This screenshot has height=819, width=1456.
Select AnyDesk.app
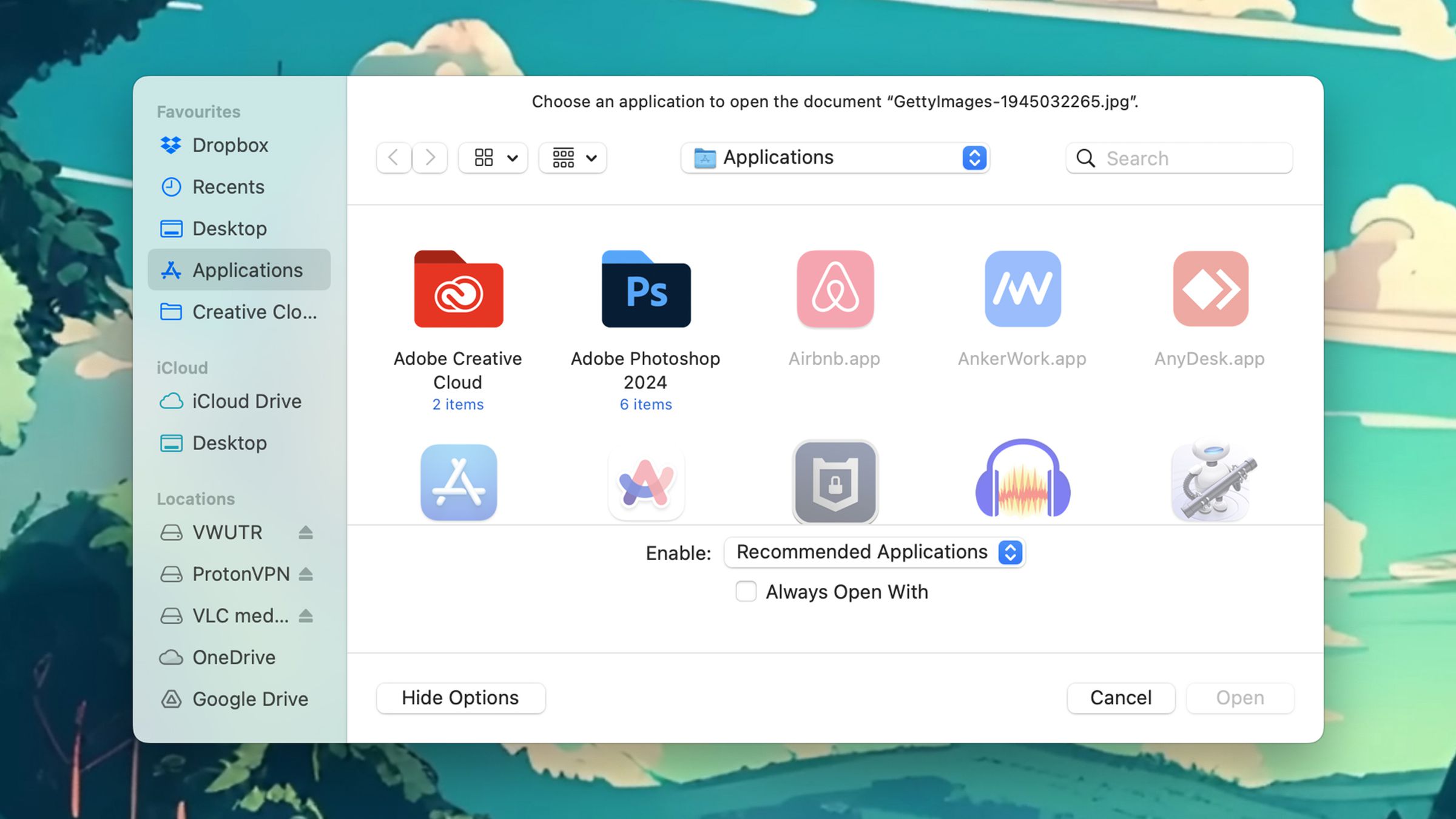pyautogui.click(x=1209, y=290)
